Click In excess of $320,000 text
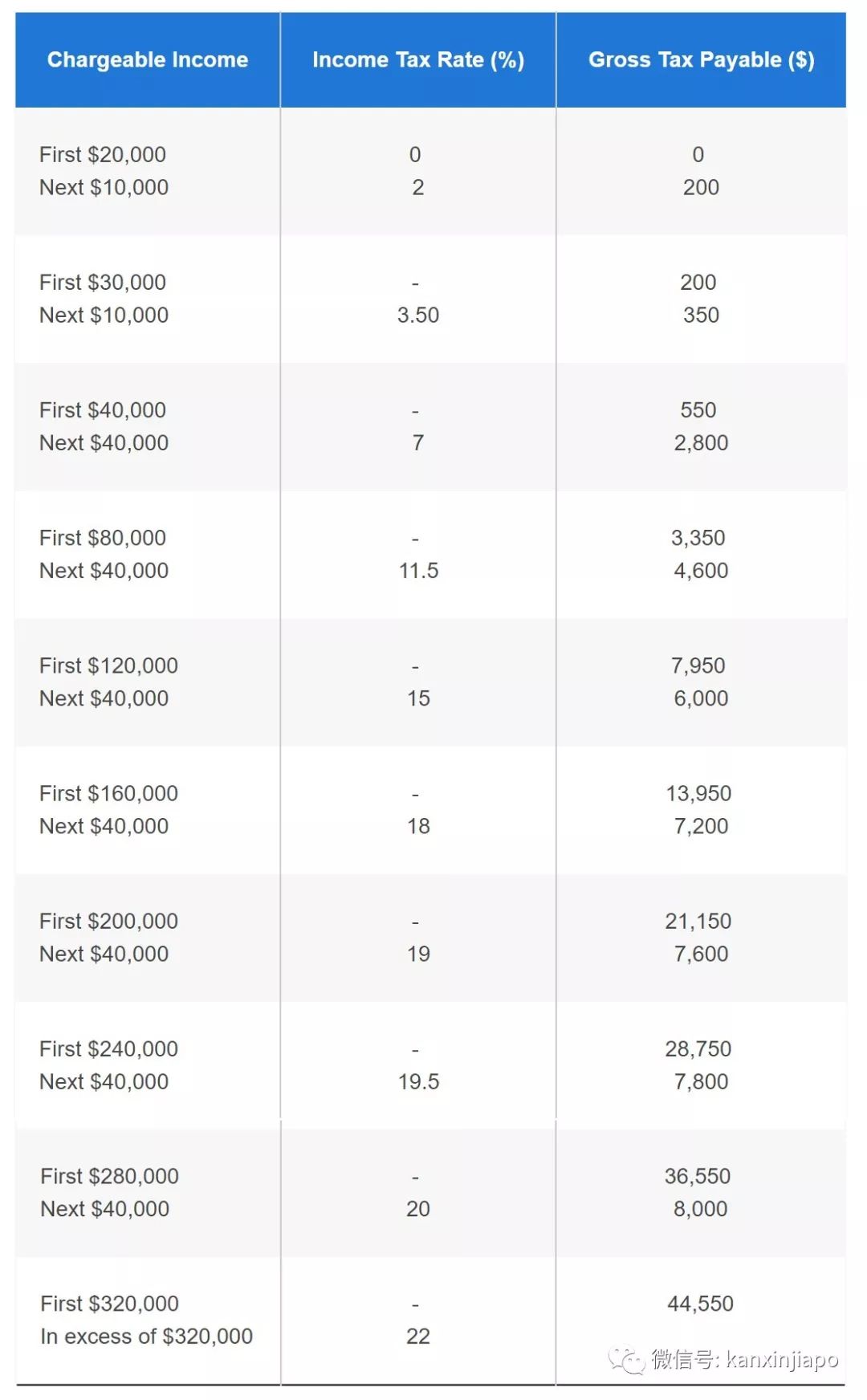Image resolution: width=867 pixels, height=1400 pixels. [x=146, y=1336]
